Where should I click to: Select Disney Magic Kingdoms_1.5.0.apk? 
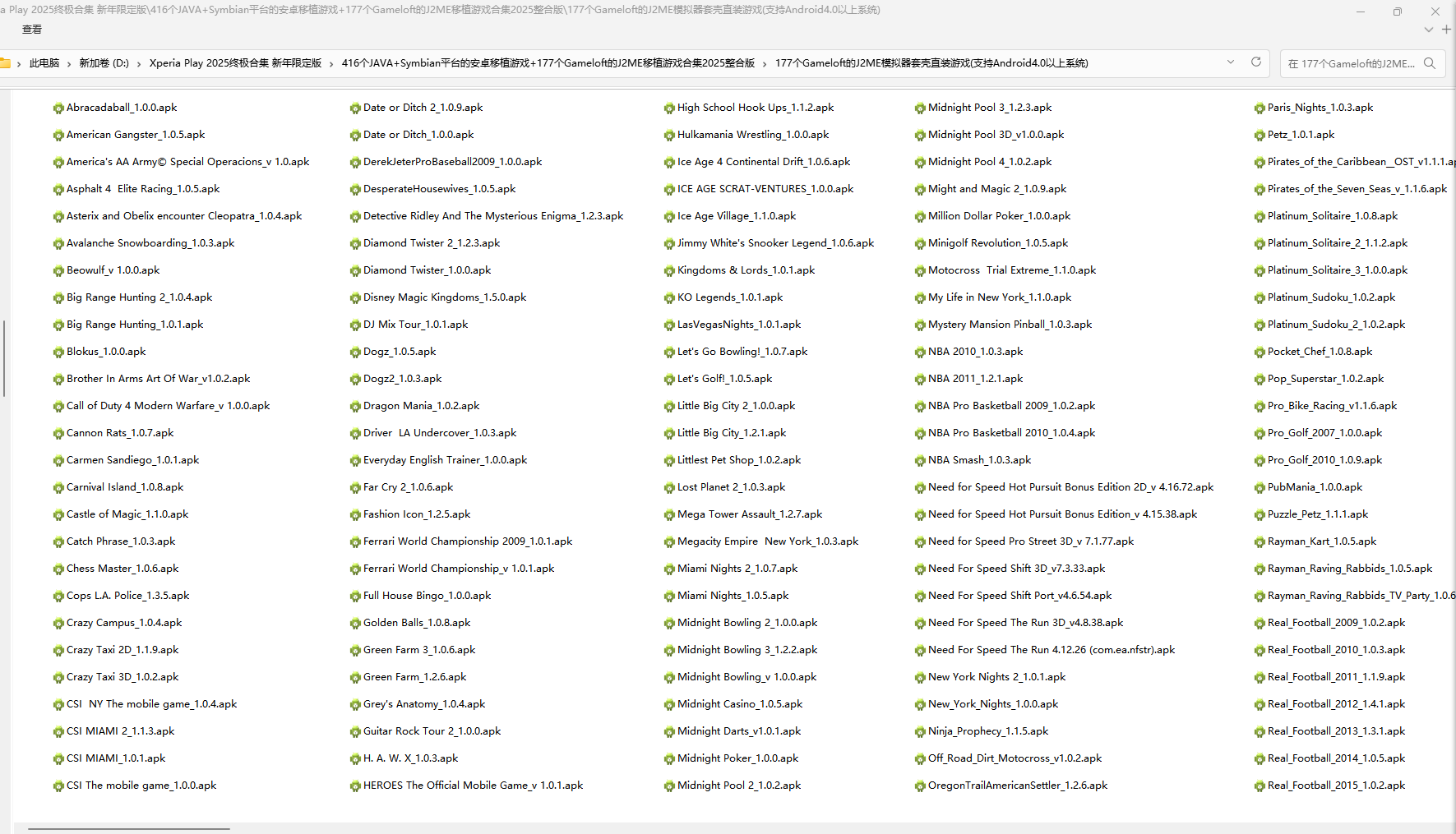tap(445, 297)
